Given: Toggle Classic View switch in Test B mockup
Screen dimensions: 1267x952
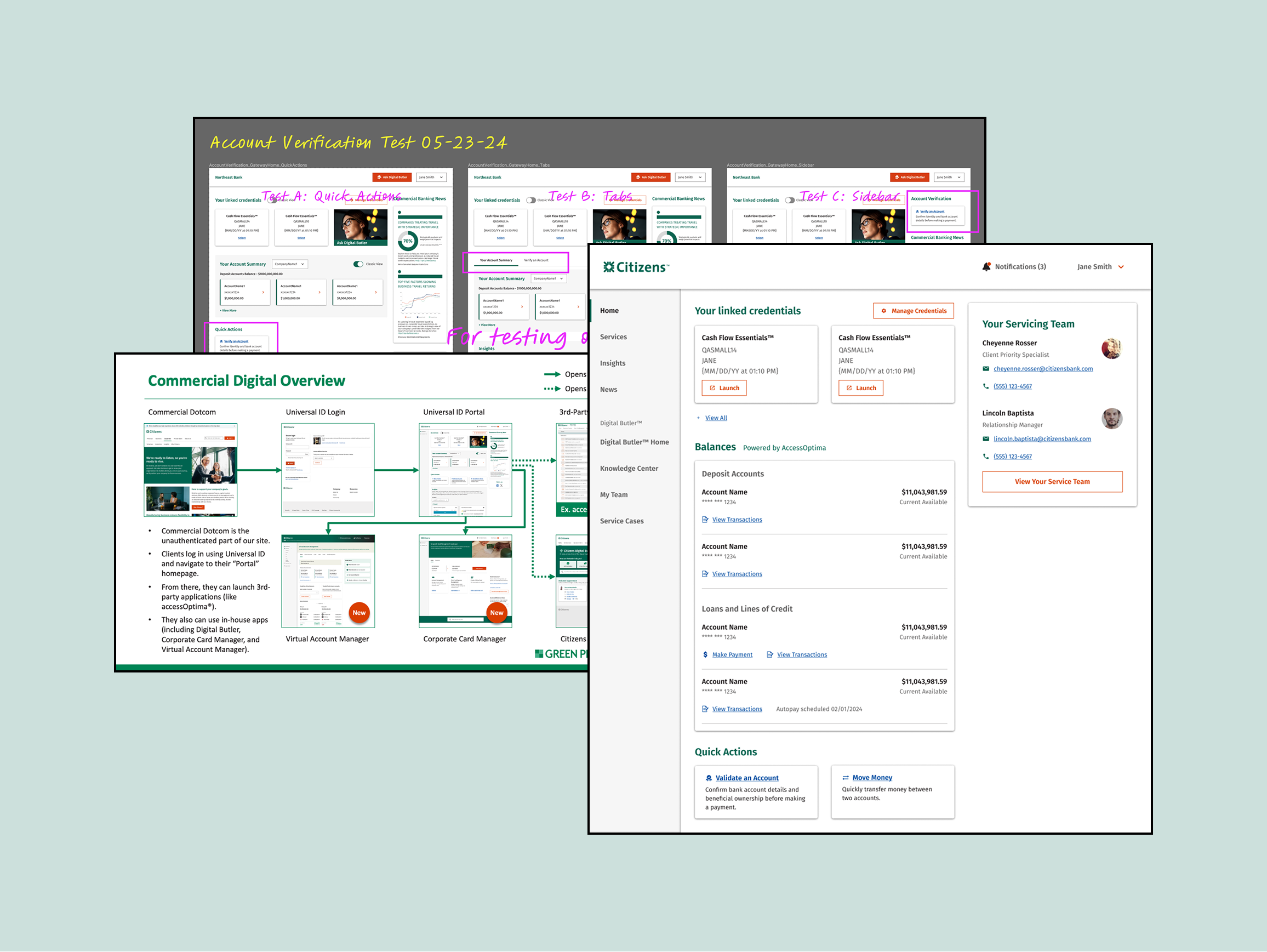Looking at the screenshot, I should tap(531, 201).
